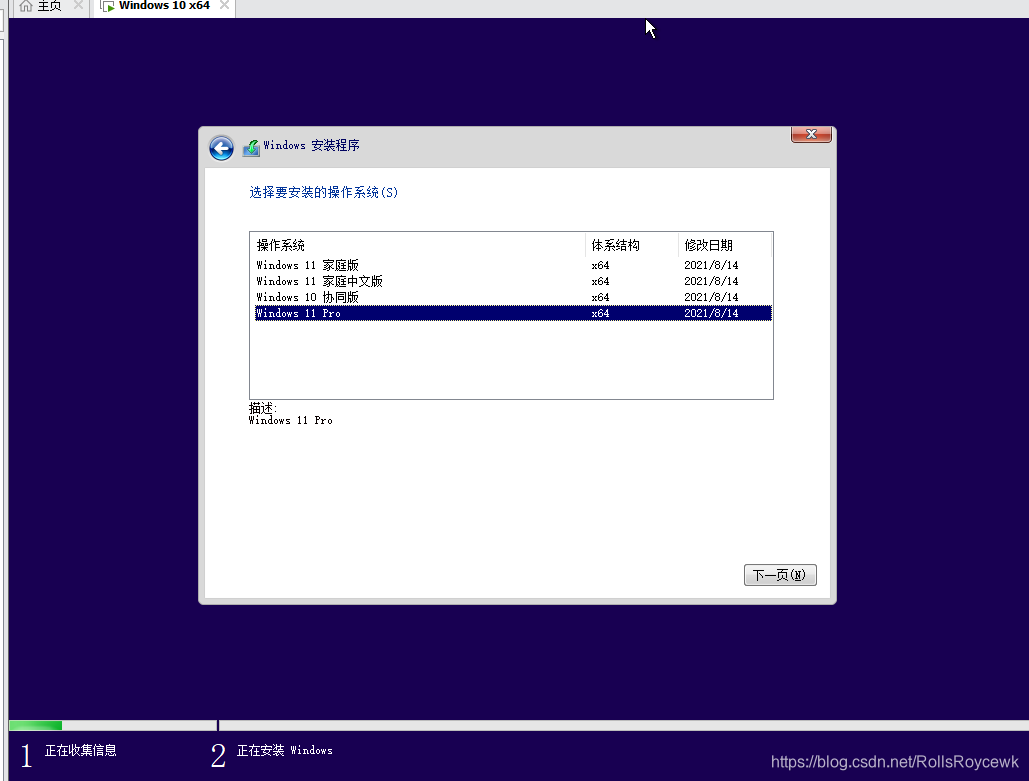Switch to the 主页 tab
The width and height of the screenshot is (1029, 781).
[x=49, y=6]
